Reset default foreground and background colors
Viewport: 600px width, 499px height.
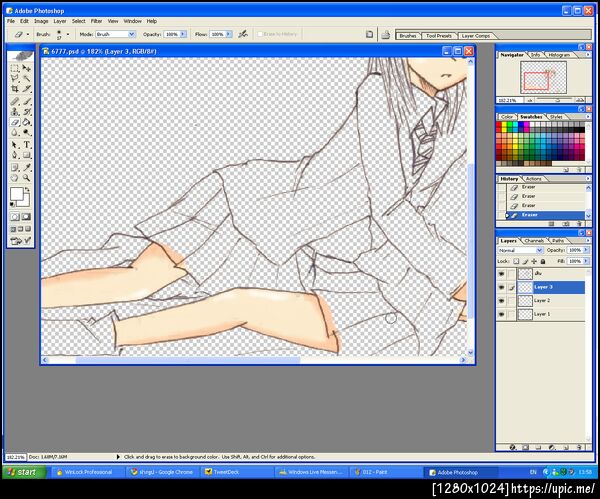coord(12,204)
